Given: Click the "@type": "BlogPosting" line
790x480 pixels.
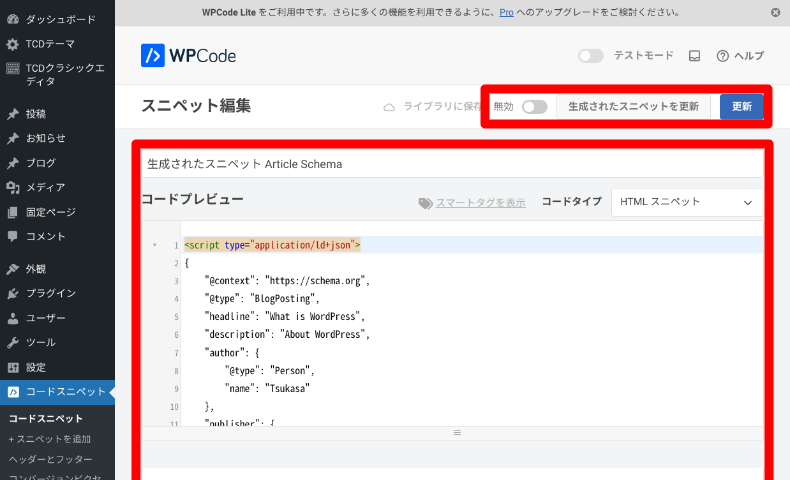Looking at the screenshot, I should pos(262,299).
